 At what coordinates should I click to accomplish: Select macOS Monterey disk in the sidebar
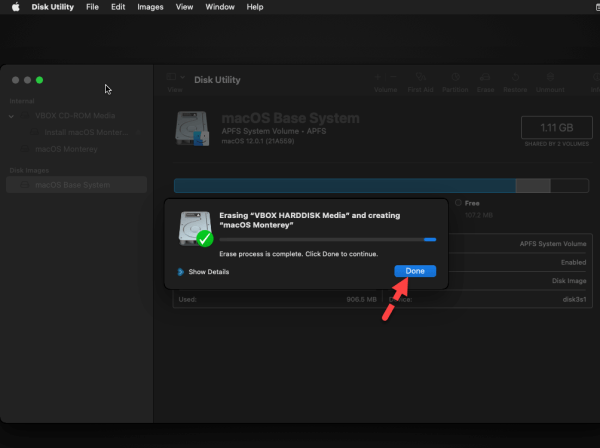(66, 149)
